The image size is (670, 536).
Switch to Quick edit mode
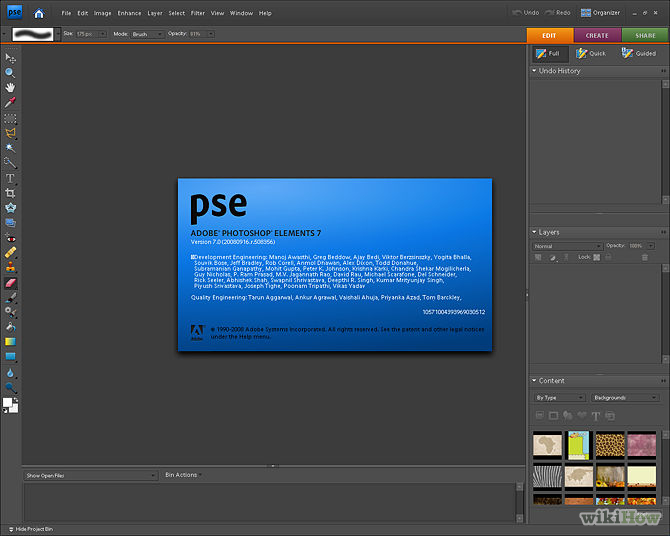591,53
